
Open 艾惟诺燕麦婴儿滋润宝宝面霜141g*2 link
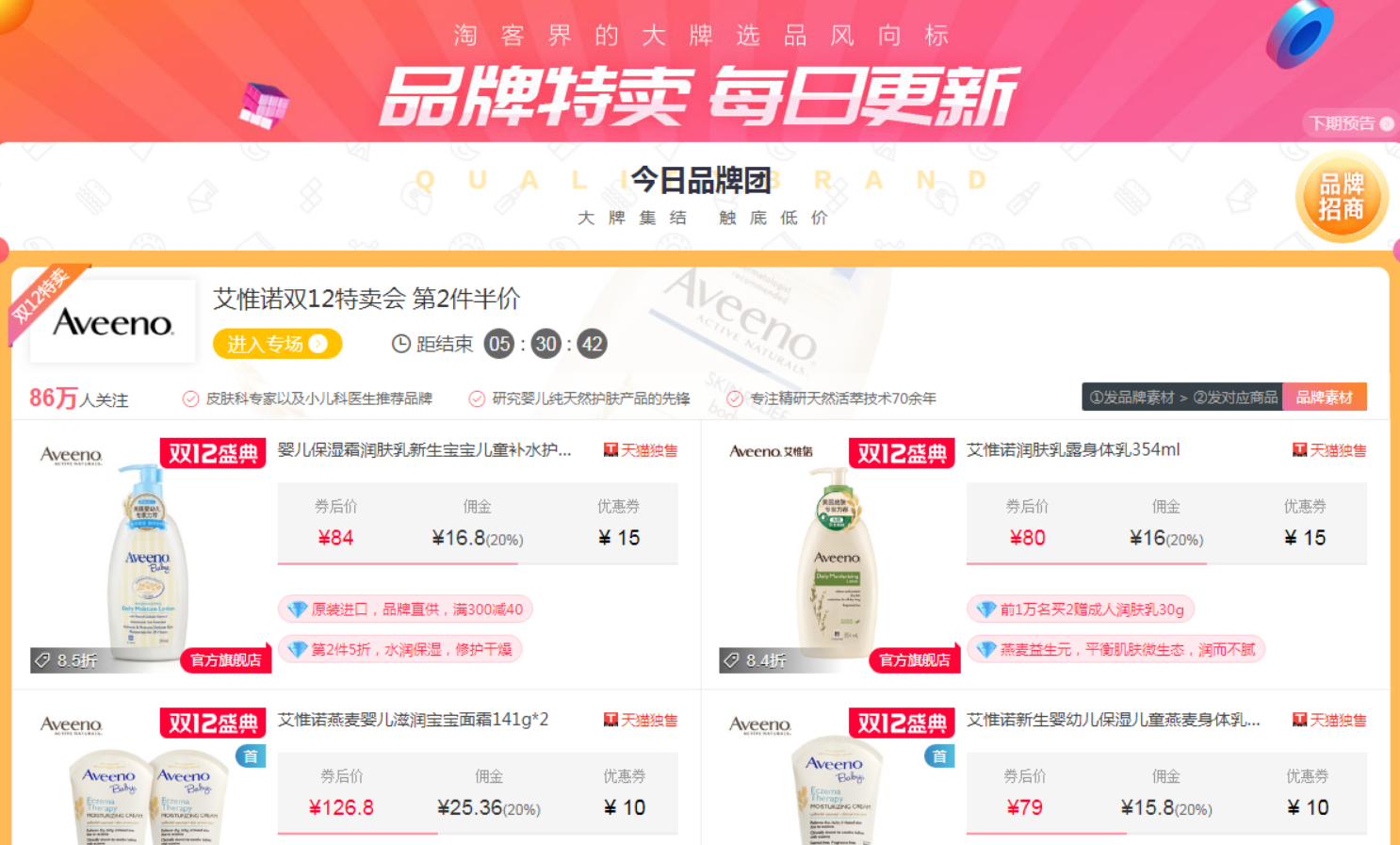click(x=413, y=720)
